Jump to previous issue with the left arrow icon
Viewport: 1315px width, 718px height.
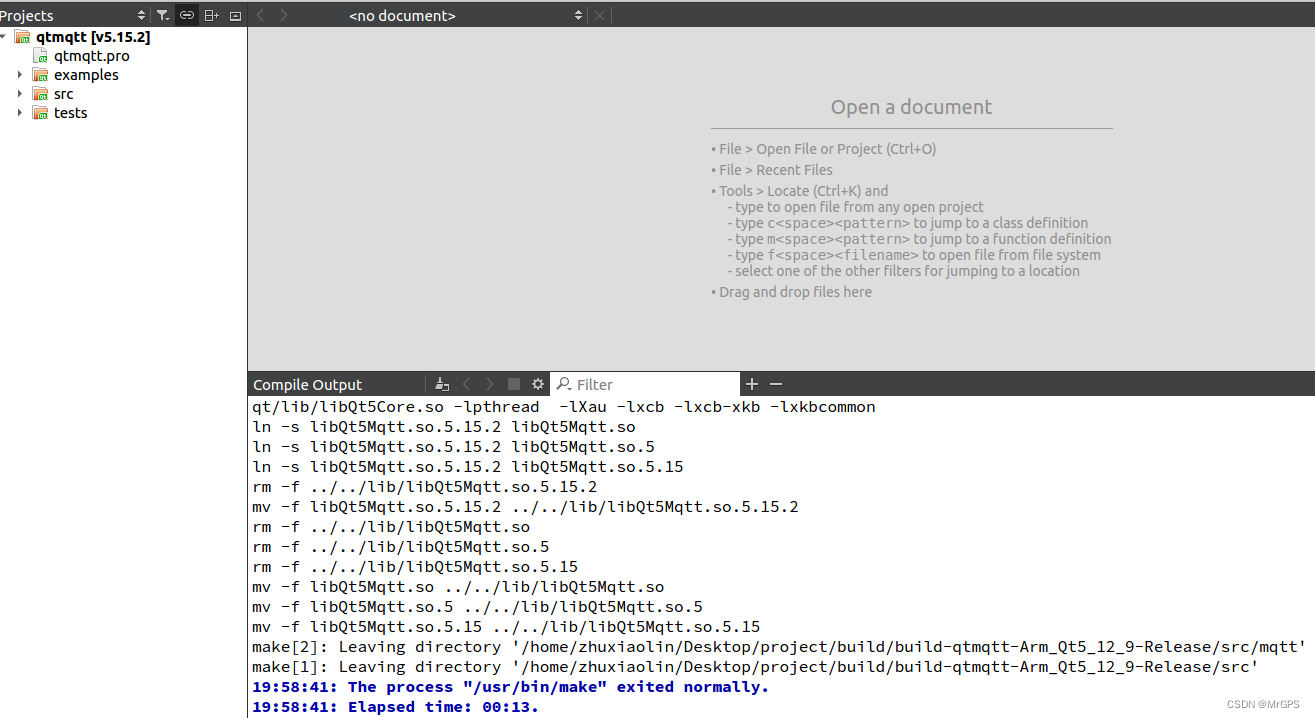(x=466, y=383)
